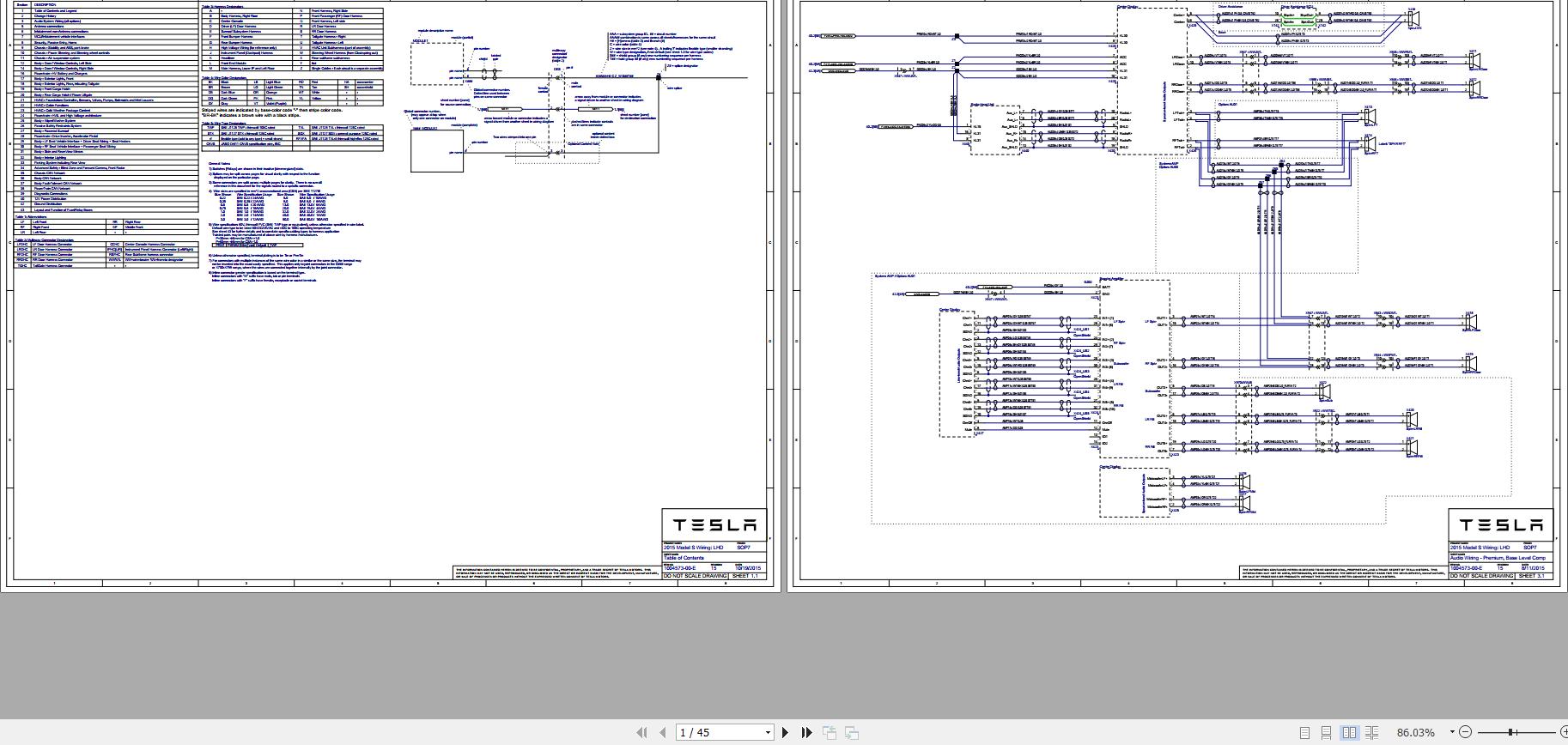Advance to the next page arrow
Screen dimensions: 1568x745
pyautogui.click(x=785, y=732)
